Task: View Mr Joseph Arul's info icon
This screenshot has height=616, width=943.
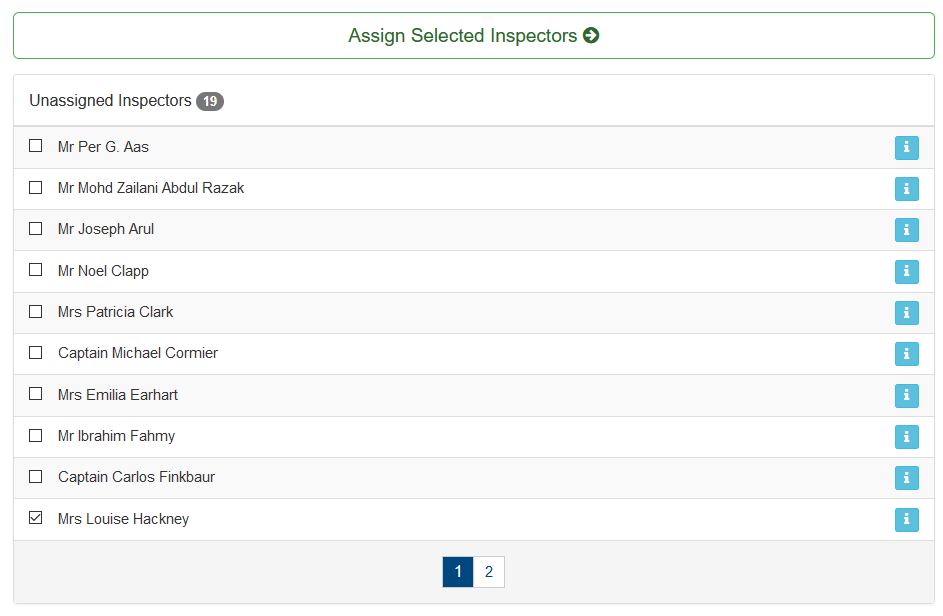Action: tap(906, 230)
